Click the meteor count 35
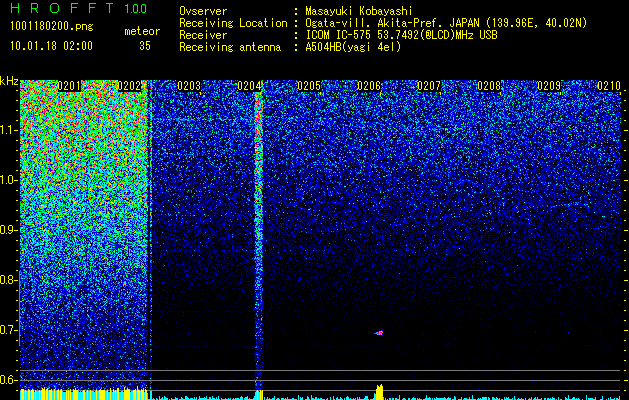629x400 pixels. [x=145, y=46]
